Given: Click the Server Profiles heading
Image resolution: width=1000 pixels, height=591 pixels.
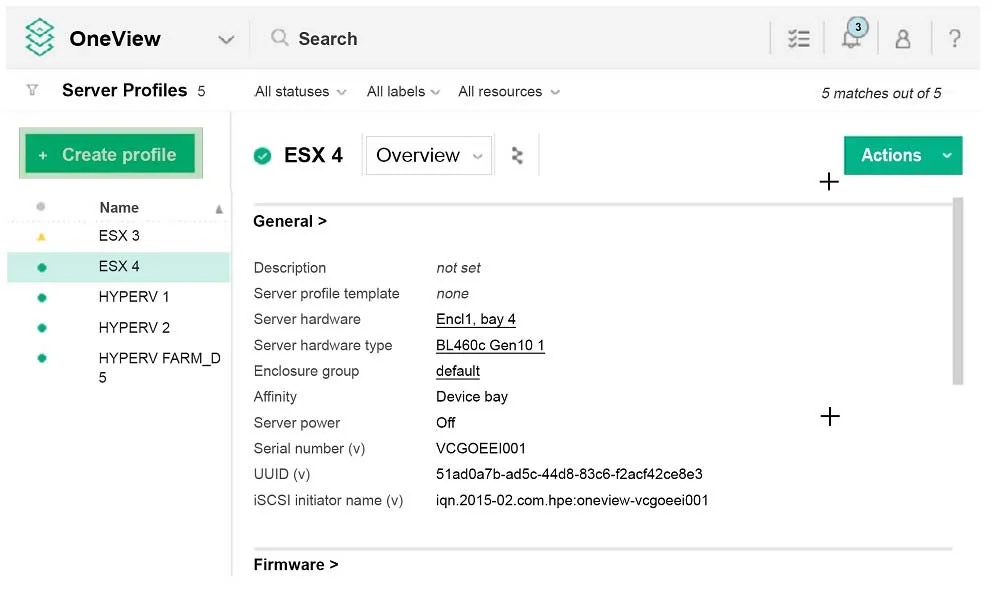Looking at the screenshot, I should click(x=124, y=91).
